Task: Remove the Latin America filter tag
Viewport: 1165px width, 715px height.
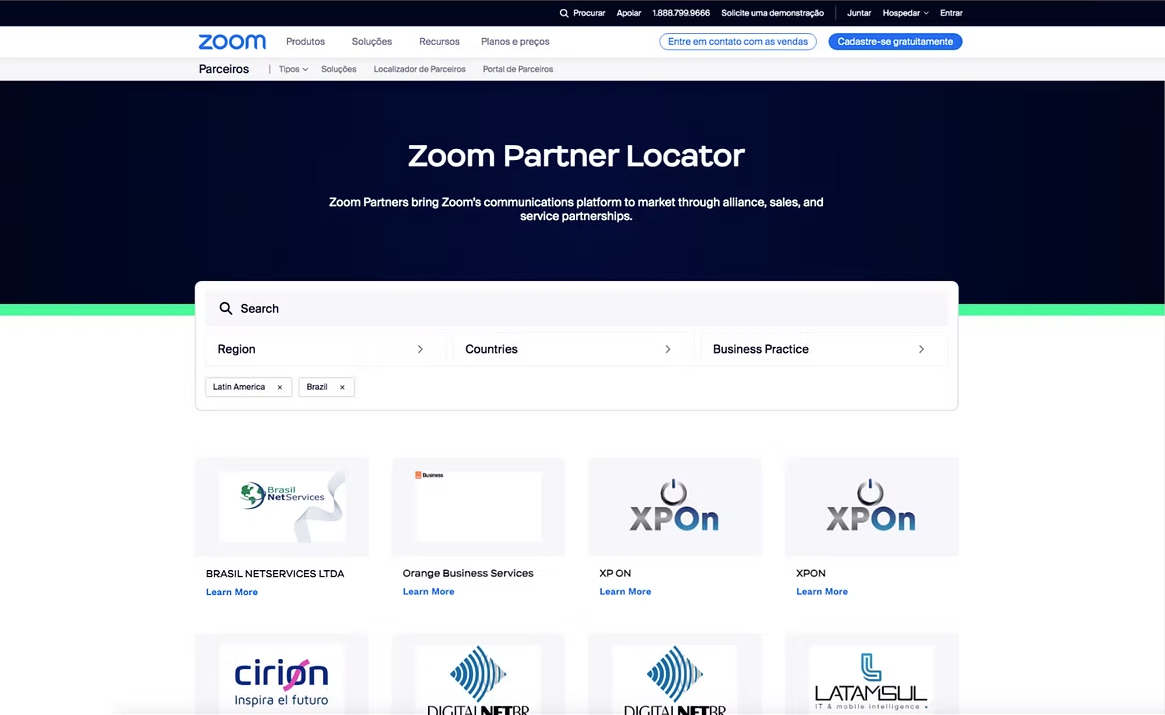Action: coord(280,387)
